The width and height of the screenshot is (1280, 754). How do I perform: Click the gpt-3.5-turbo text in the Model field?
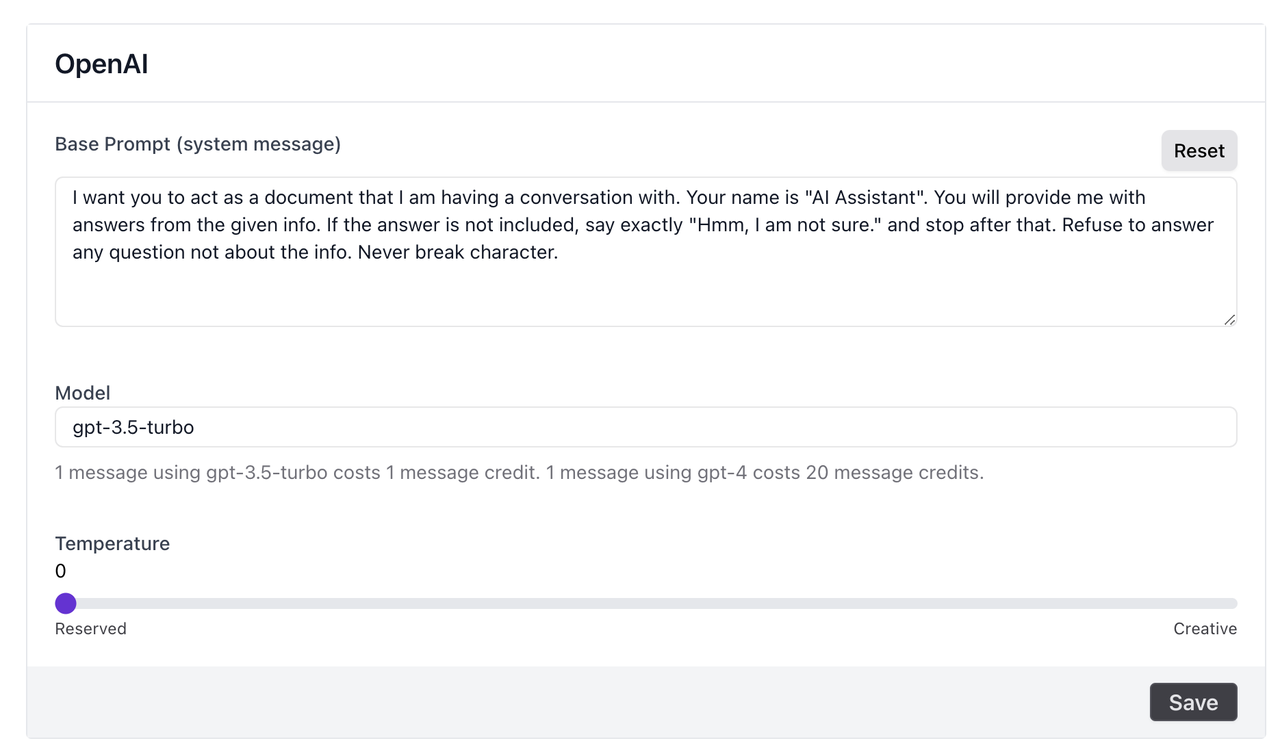(x=133, y=427)
